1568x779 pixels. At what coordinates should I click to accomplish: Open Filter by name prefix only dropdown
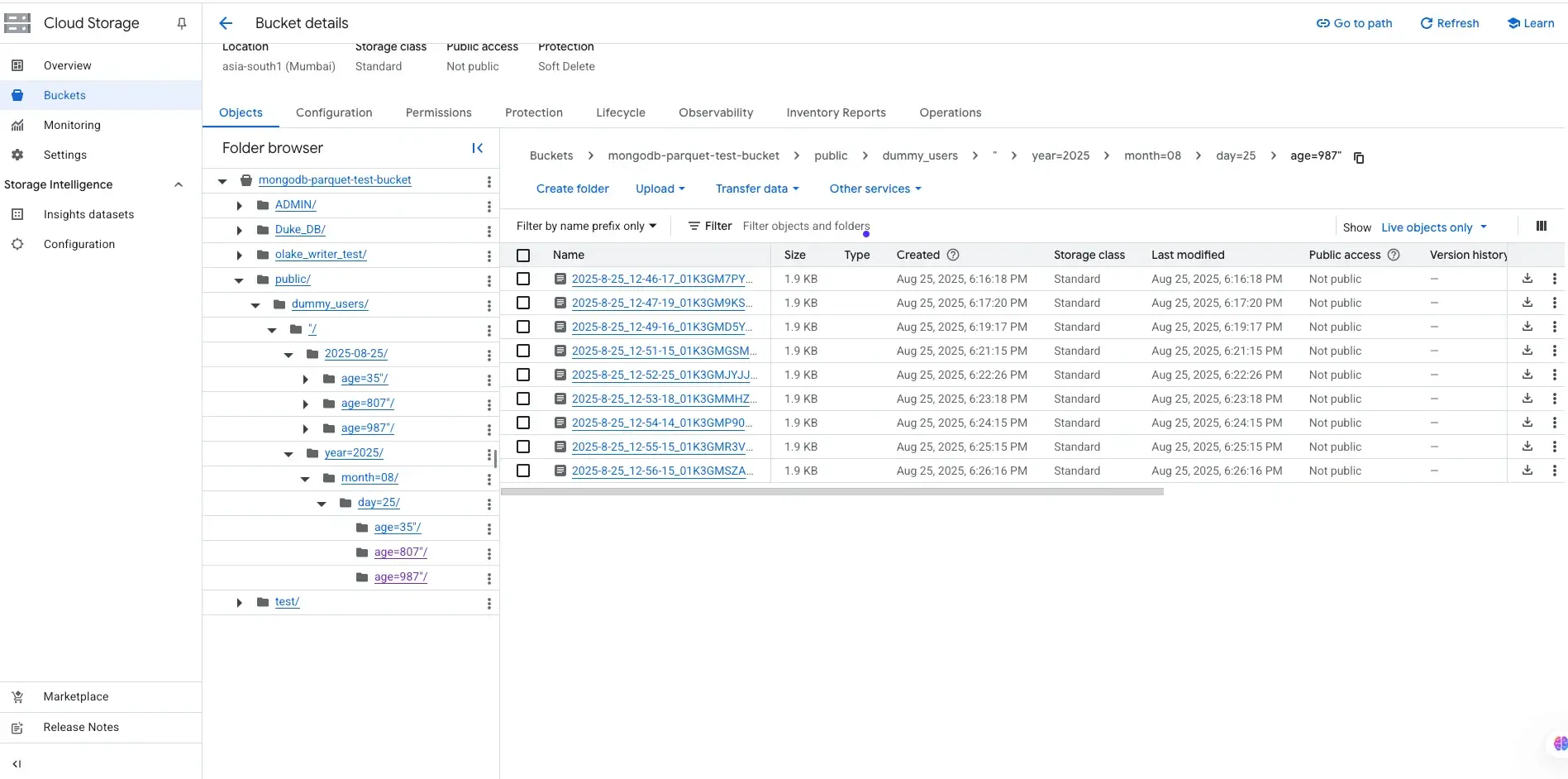pos(586,226)
